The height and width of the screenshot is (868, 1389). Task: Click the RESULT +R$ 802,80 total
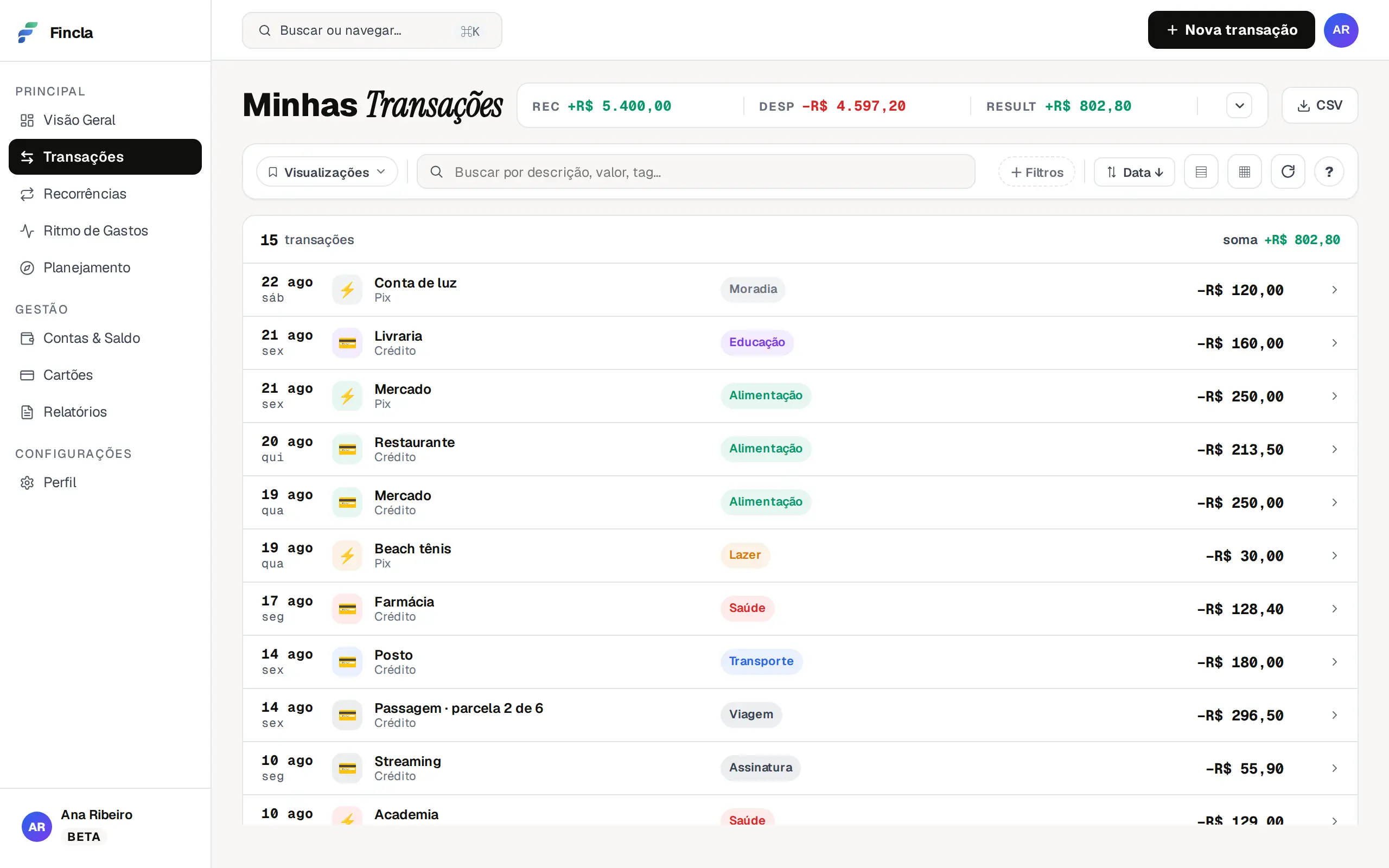point(1059,106)
